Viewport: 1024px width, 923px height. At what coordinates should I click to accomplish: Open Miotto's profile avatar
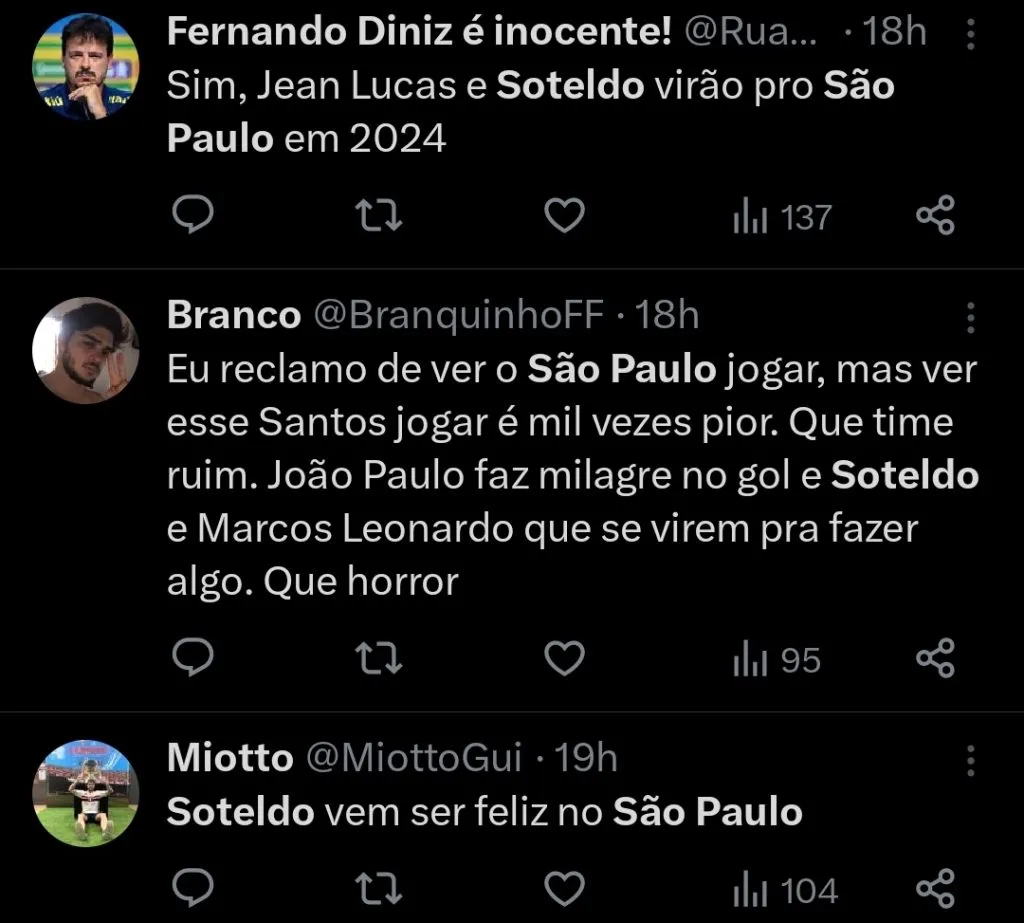[x=85, y=792]
